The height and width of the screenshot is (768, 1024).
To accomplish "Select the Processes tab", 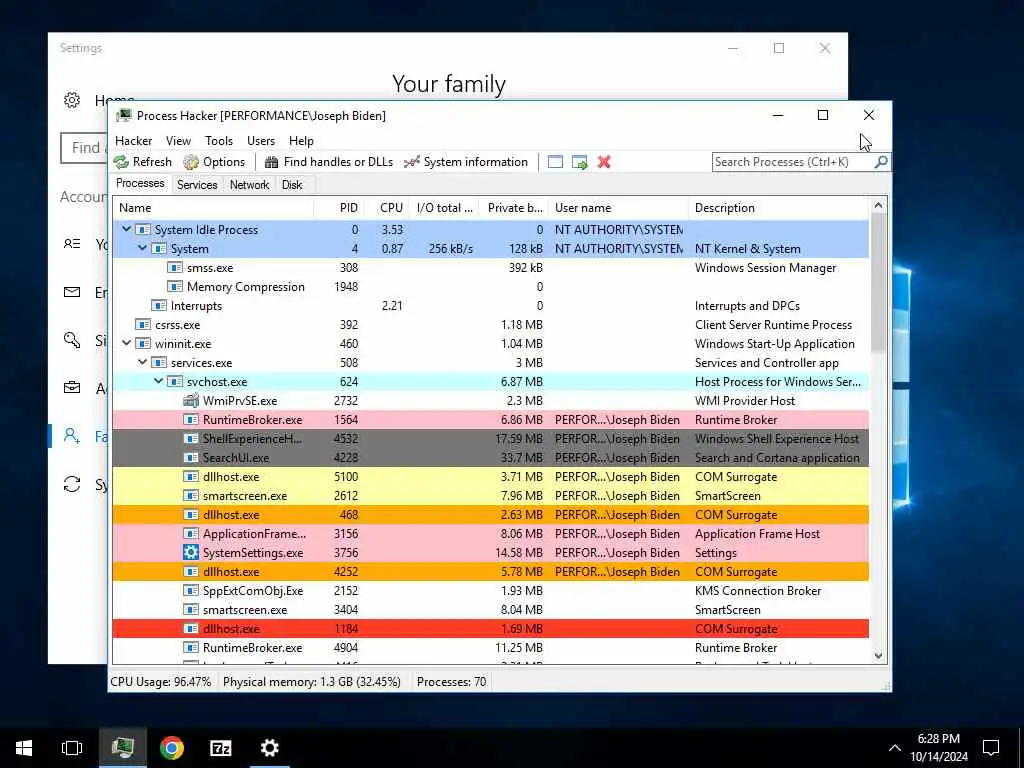I will 140,184.
